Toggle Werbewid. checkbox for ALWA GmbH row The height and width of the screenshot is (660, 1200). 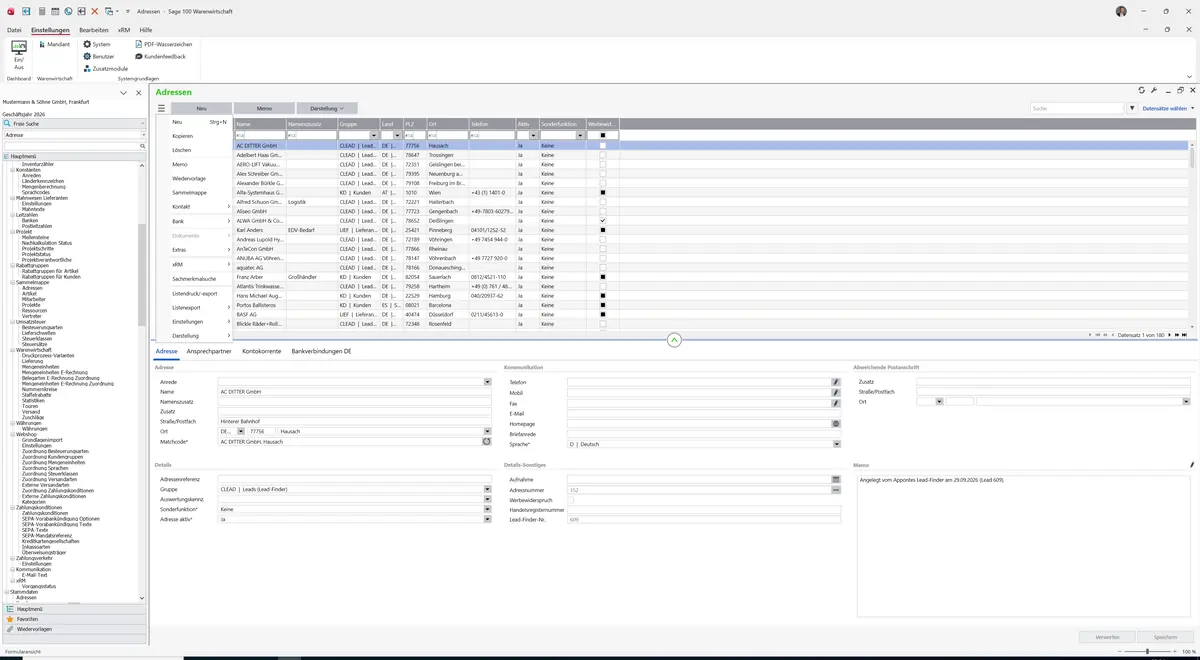tap(603, 221)
